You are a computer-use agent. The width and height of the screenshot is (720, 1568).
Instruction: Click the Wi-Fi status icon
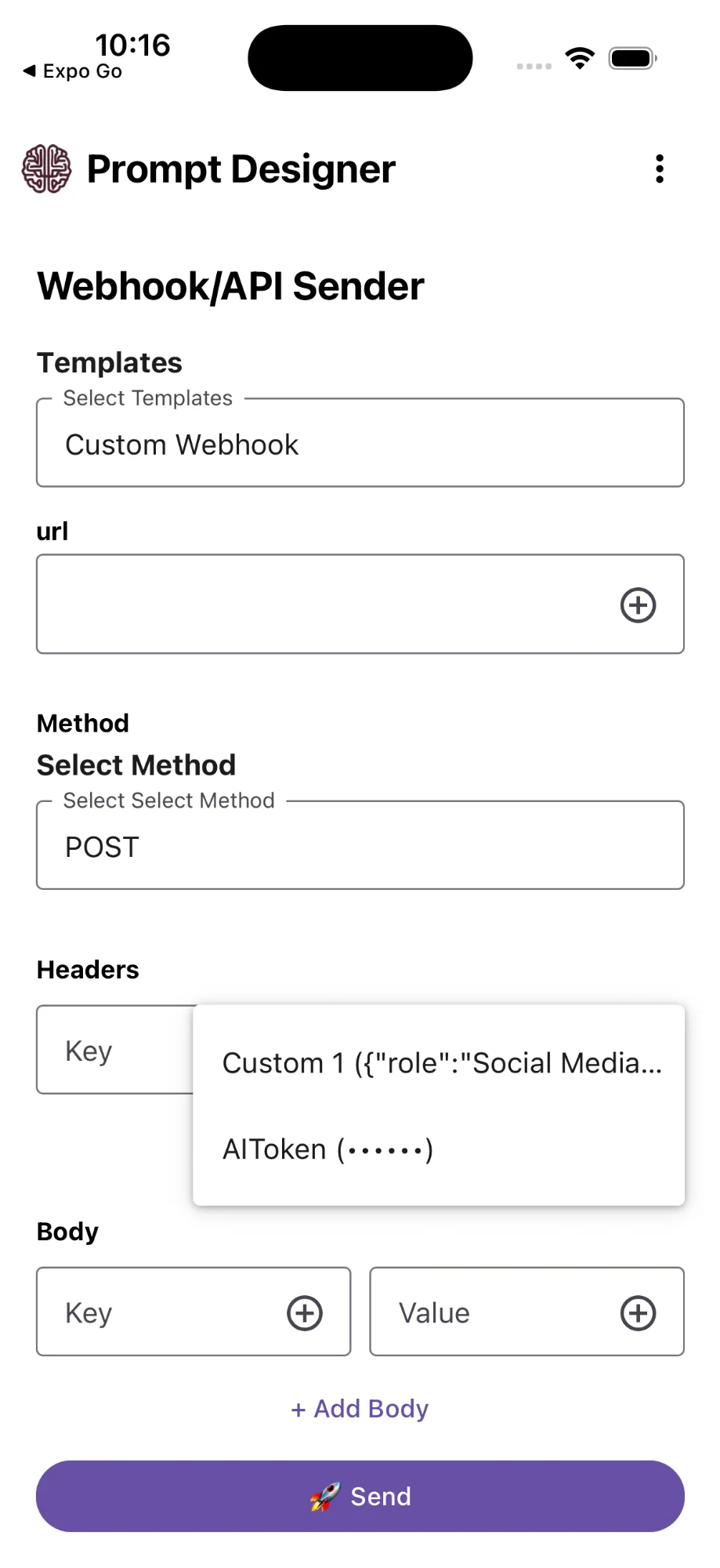pyautogui.click(x=580, y=59)
